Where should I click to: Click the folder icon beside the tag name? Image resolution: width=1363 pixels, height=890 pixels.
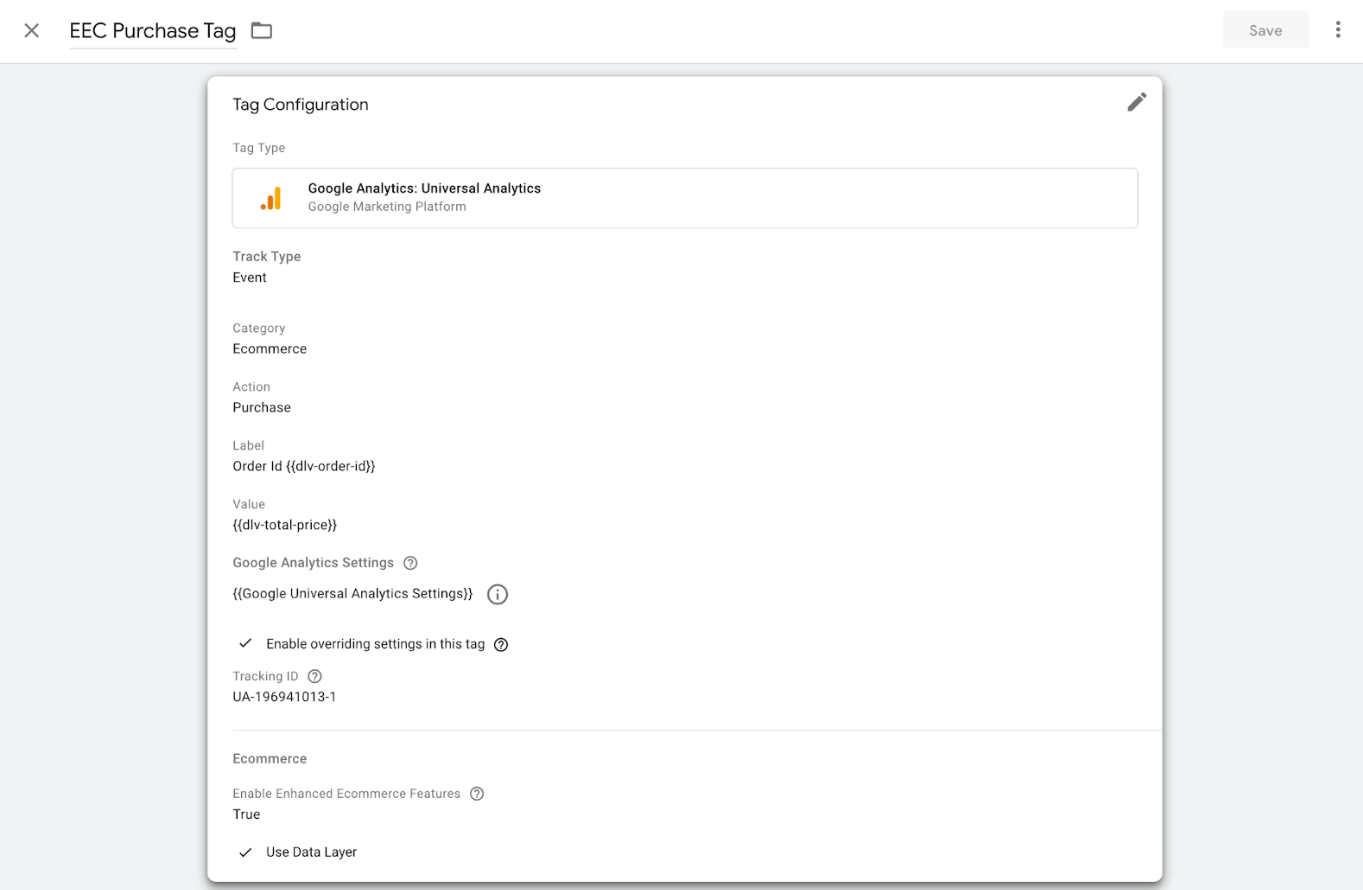point(261,30)
